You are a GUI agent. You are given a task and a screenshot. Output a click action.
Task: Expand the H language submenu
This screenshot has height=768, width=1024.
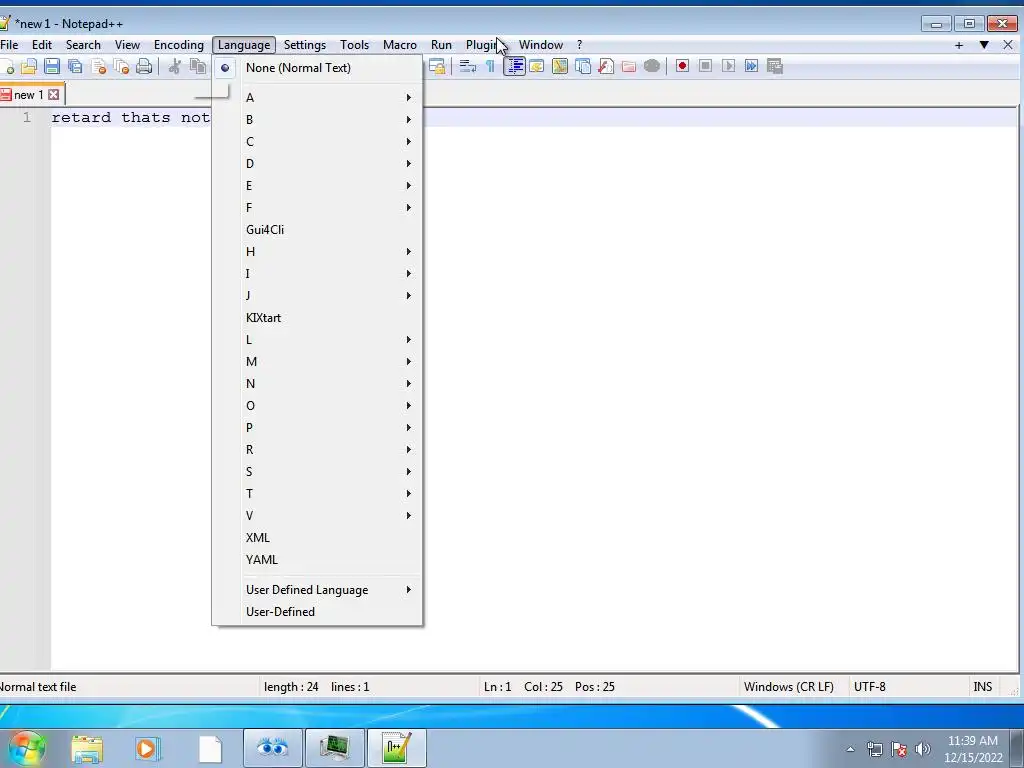point(317,252)
